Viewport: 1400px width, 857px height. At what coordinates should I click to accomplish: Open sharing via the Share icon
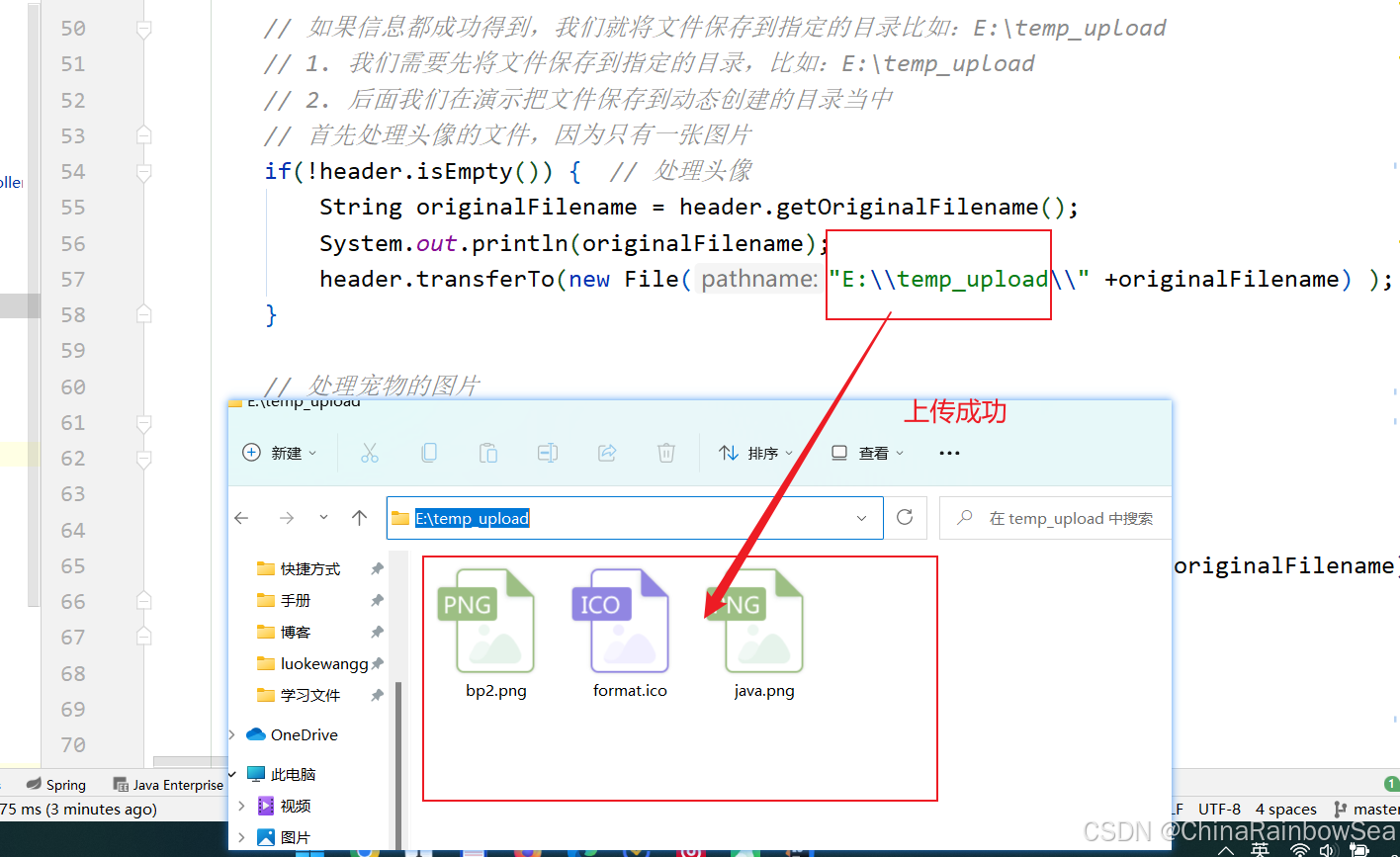pos(606,452)
